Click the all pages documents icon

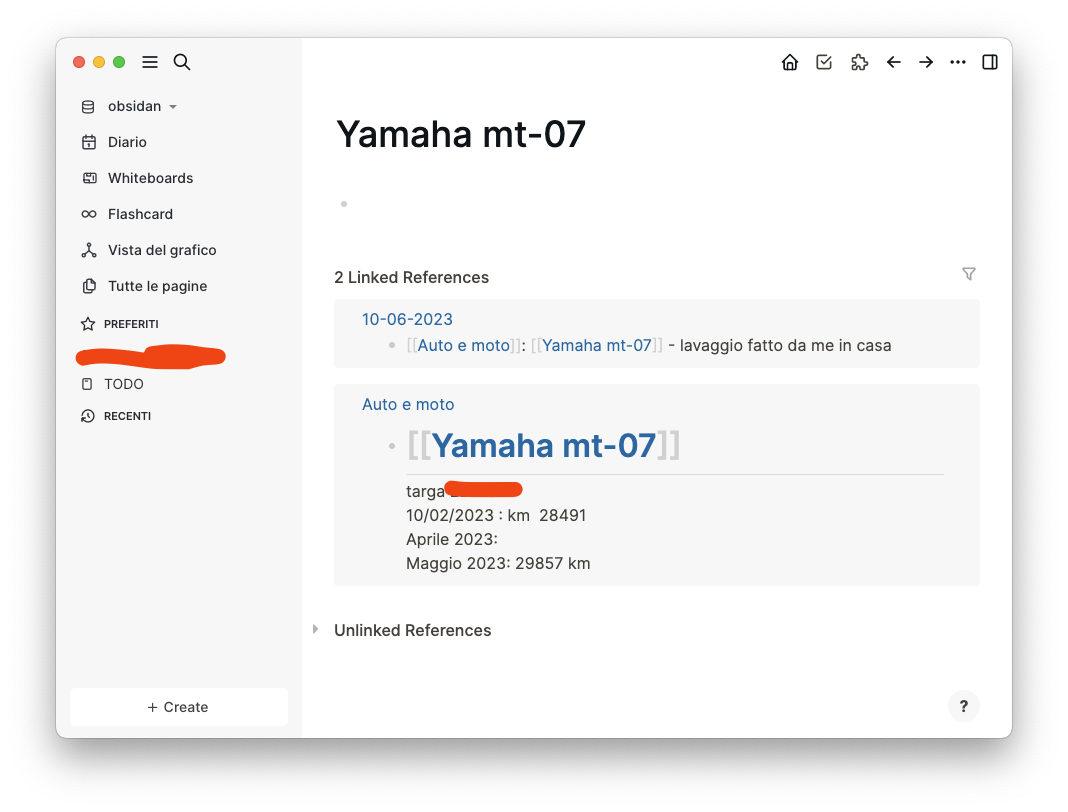click(89, 286)
